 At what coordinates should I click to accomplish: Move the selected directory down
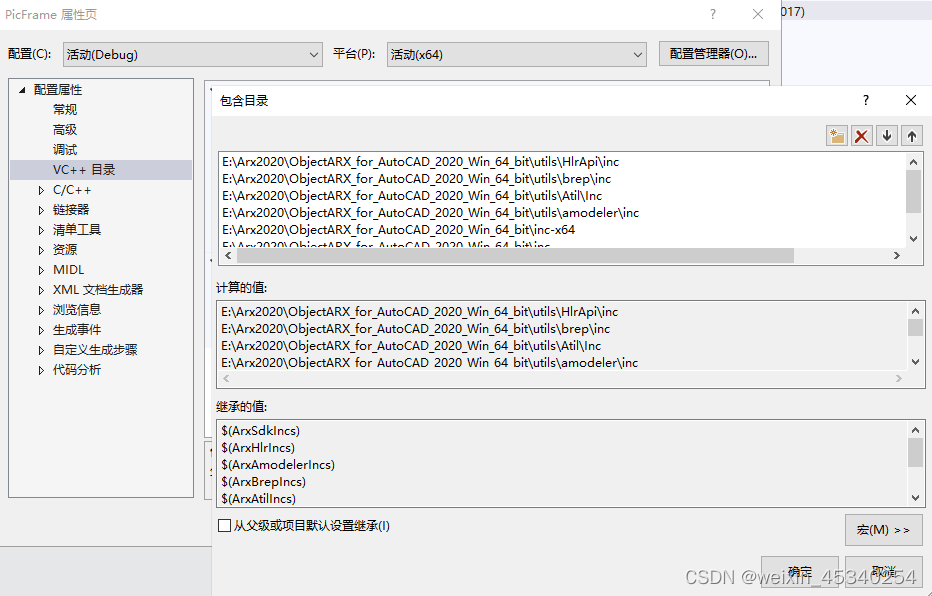click(x=885, y=136)
